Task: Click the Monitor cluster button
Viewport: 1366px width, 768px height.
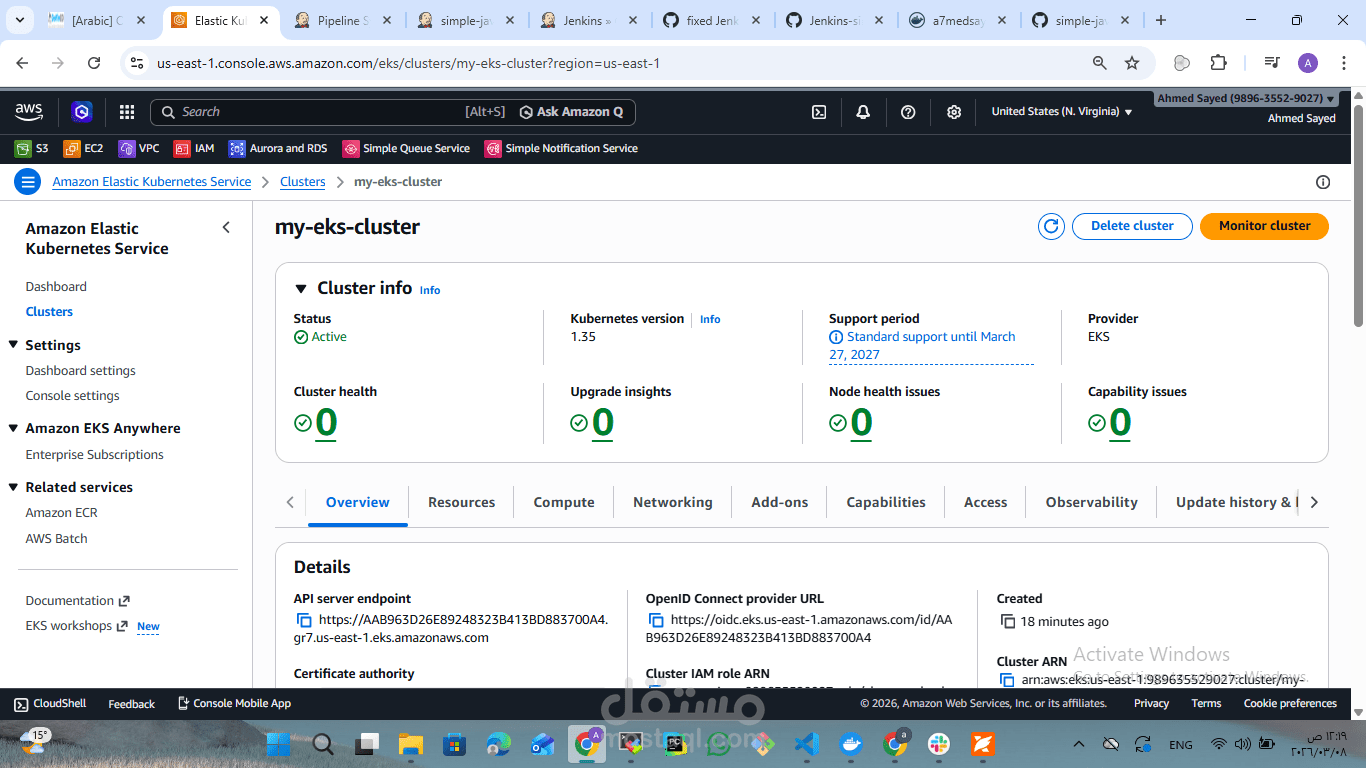Action: (1265, 226)
